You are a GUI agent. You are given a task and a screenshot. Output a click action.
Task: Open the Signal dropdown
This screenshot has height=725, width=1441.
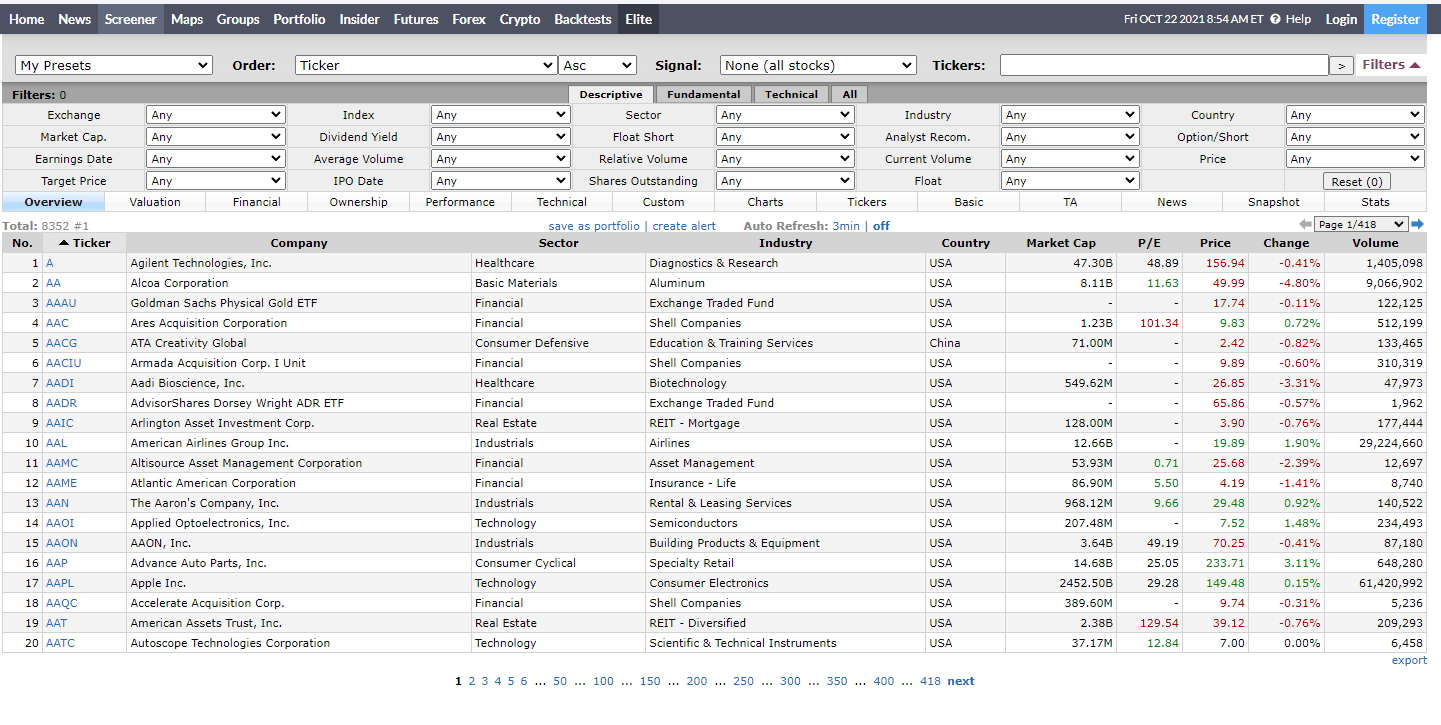pyautogui.click(x=818, y=65)
